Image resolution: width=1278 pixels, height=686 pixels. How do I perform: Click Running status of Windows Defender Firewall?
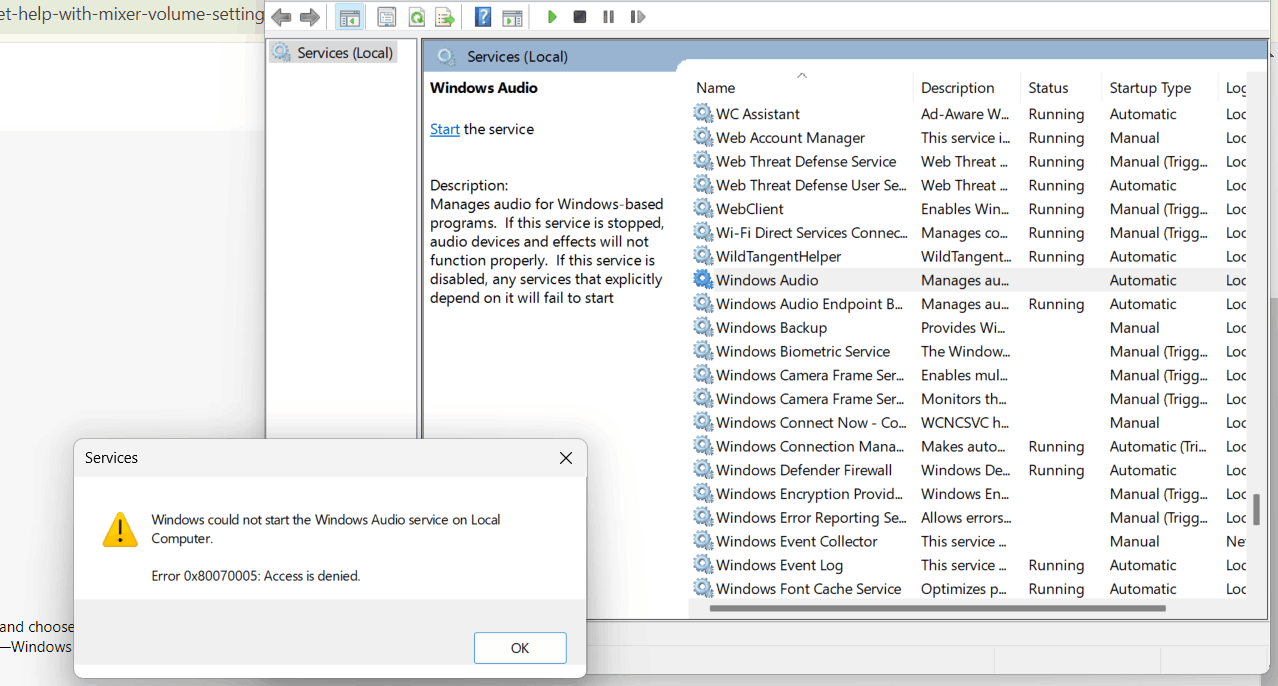tap(1056, 470)
